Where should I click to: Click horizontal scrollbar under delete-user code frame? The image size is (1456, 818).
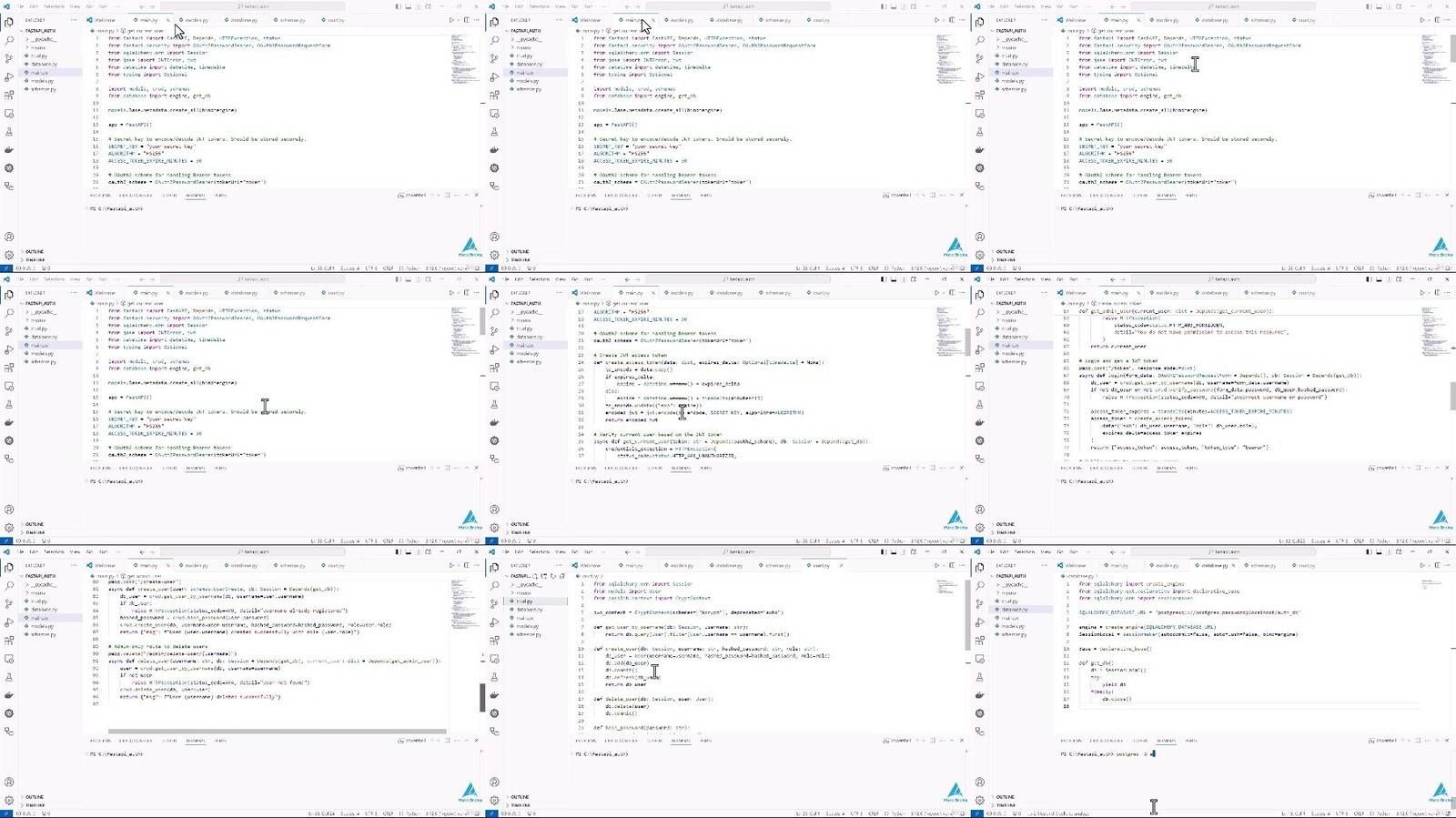278,731
